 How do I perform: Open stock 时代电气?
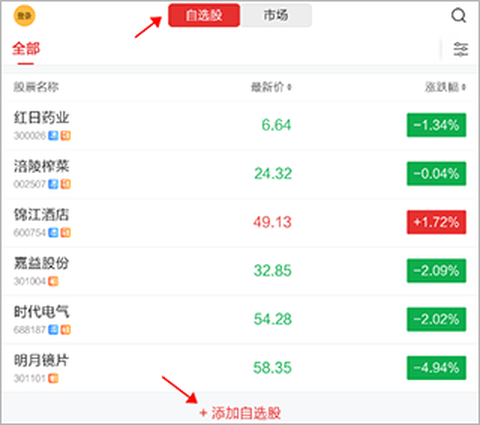(41, 312)
